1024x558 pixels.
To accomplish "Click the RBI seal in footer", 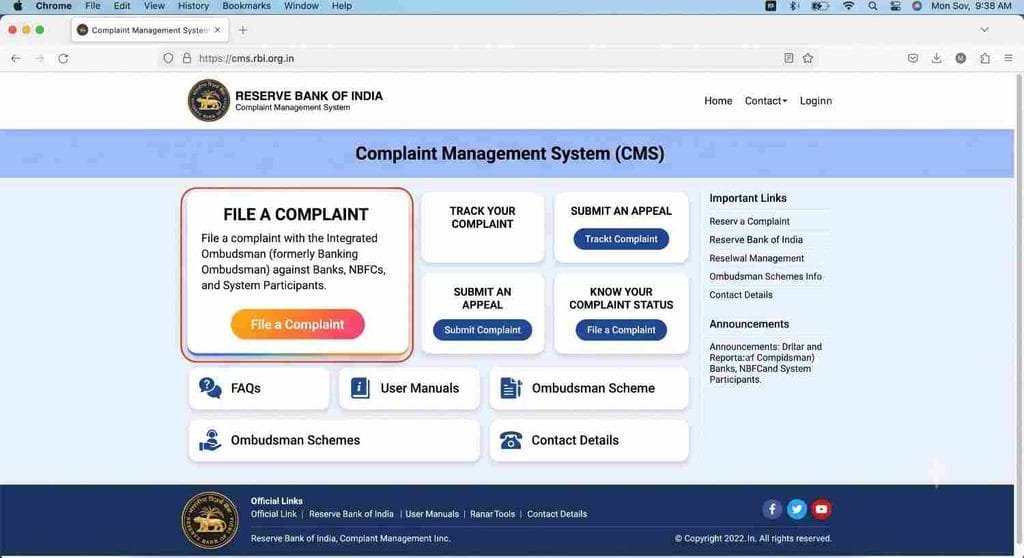I will coord(210,521).
